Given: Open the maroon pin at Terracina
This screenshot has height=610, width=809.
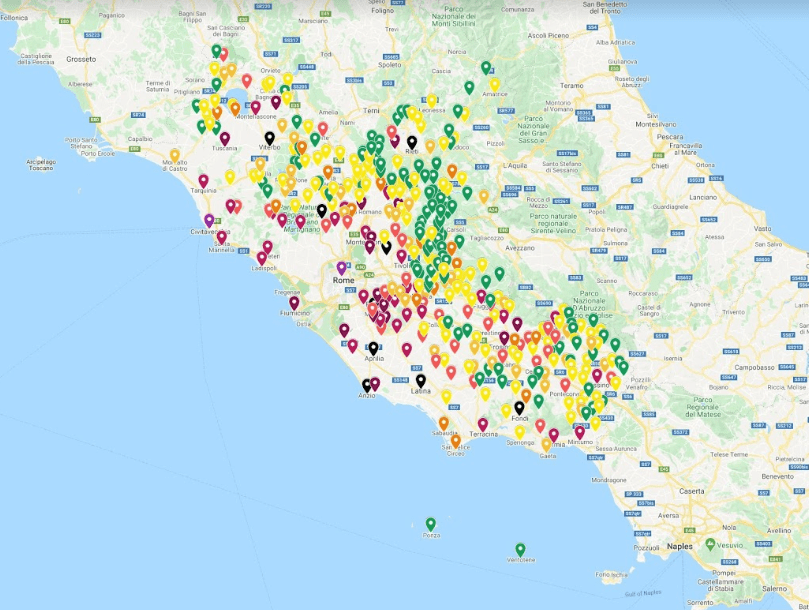Looking at the screenshot, I should 482,425.
